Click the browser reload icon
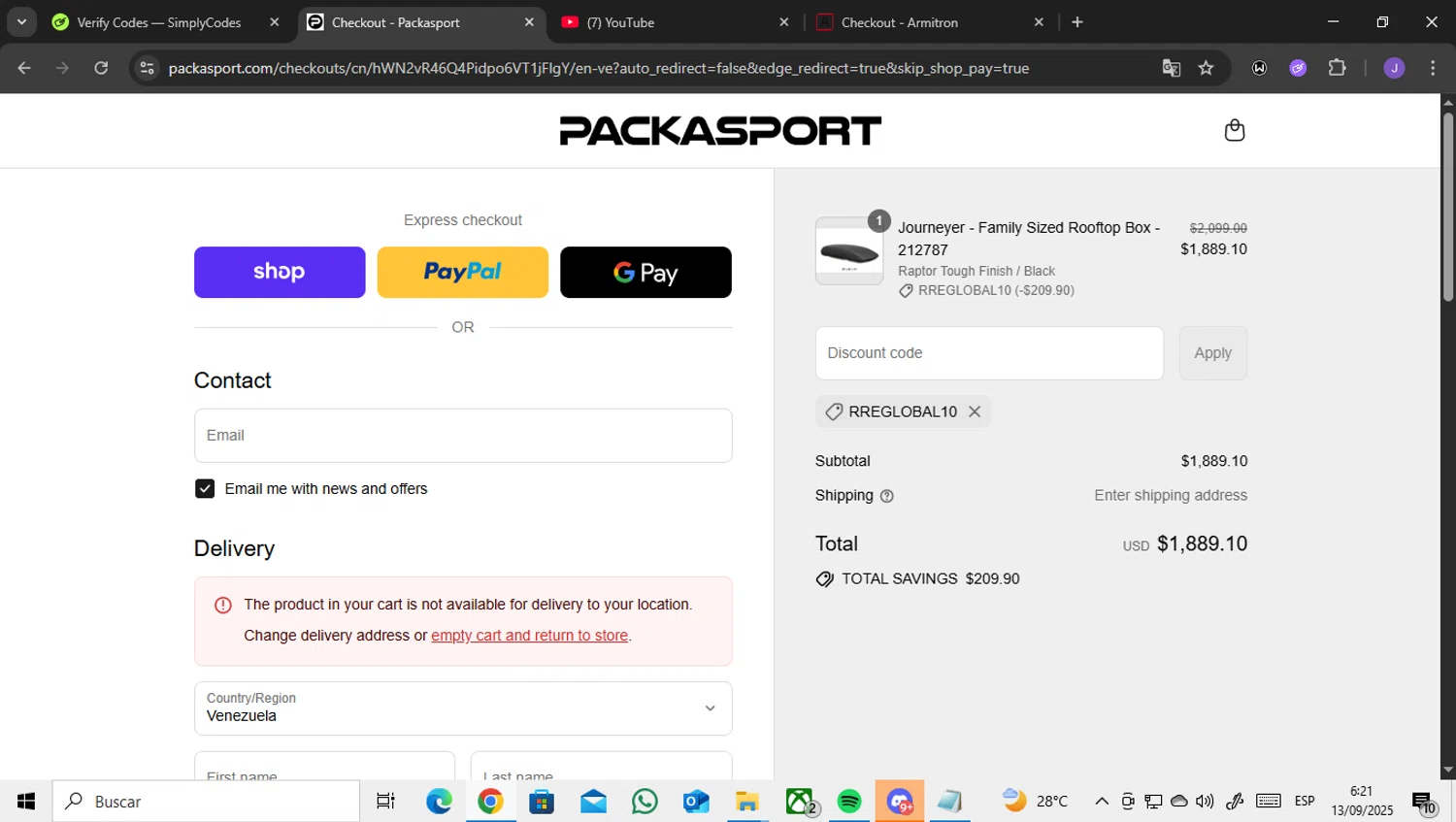Screen dimensions: 1456x822 tap(101, 68)
